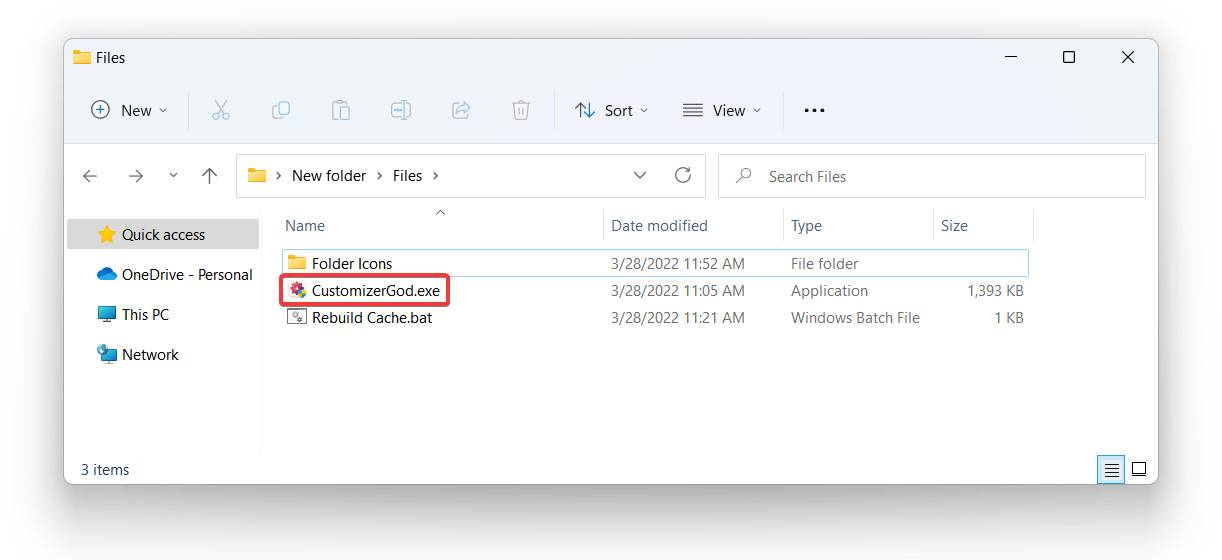Image resolution: width=1222 pixels, height=560 pixels.
Task: Switch to large thumbnails view toggle
Action: pyautogui.click(x=1139, y=469)
